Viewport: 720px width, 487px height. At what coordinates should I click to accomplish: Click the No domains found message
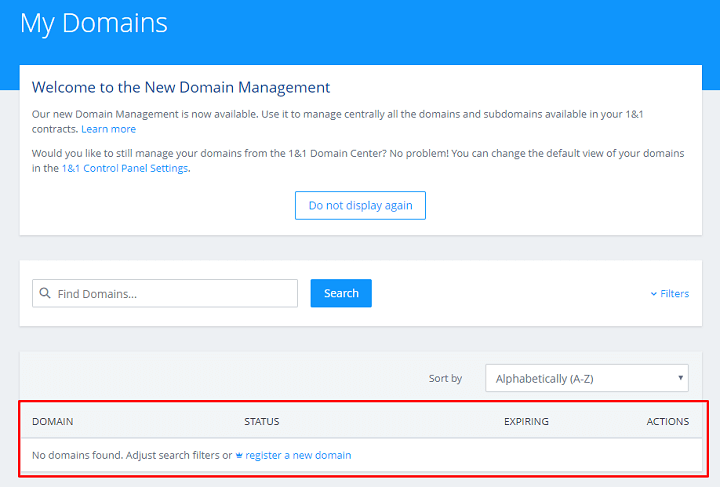tap(125, 456)
